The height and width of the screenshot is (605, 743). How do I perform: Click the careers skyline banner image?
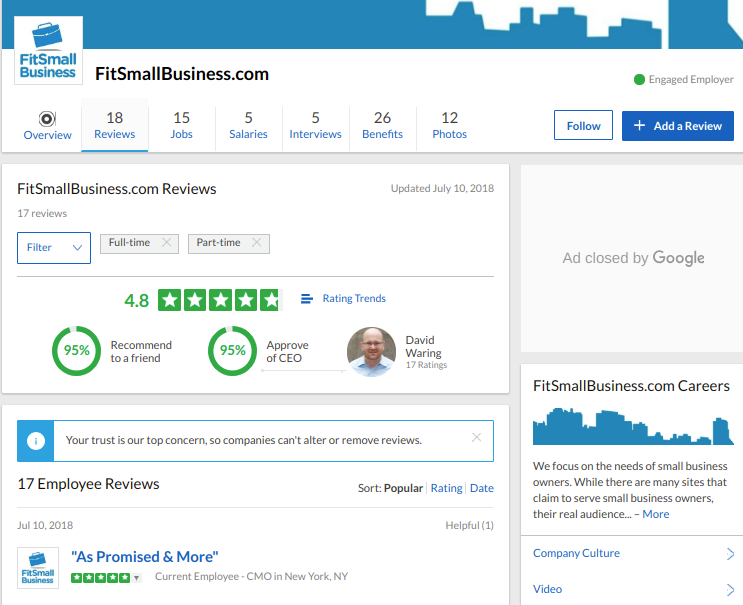tap(633, 426)
